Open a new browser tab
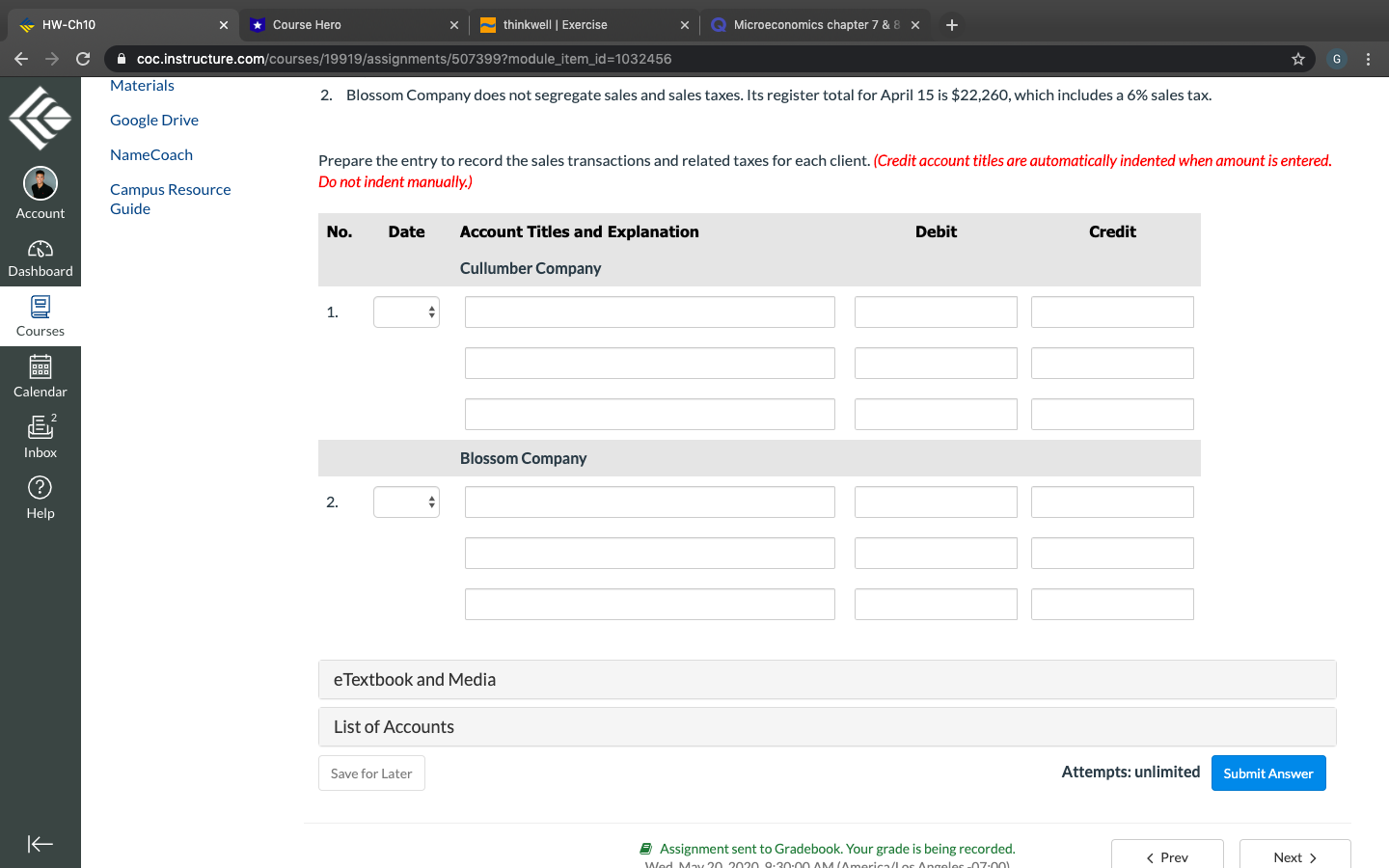The width and height of the screenshot is (1389, 868). coord(952,25)
